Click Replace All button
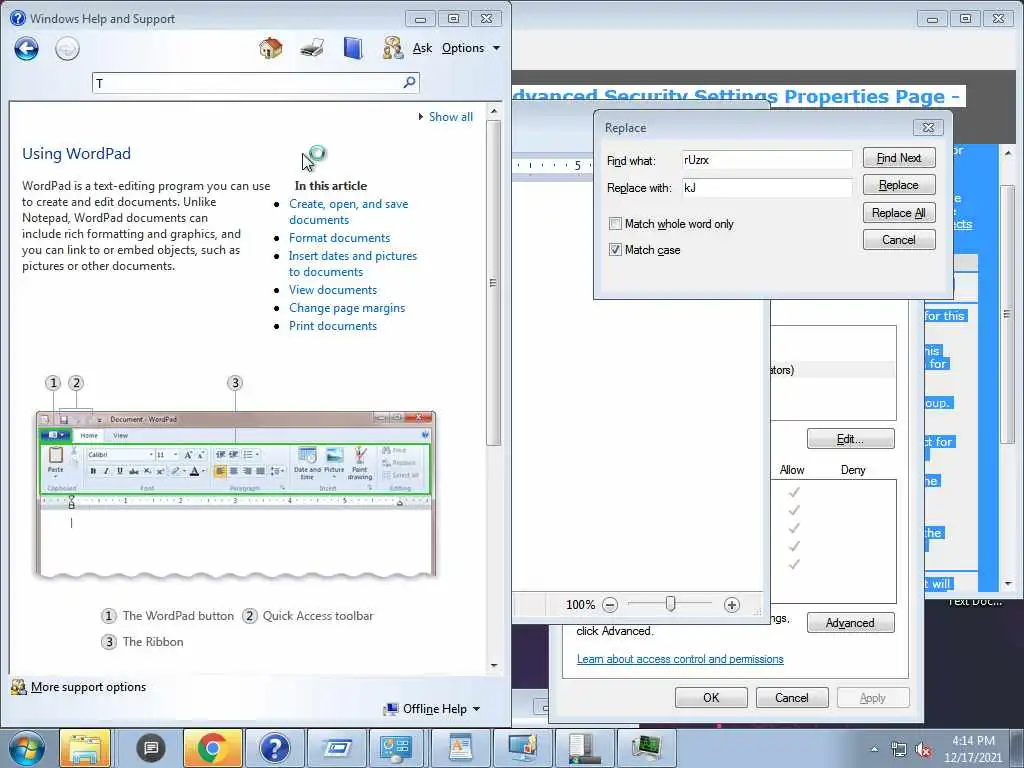The width and height of the screenshot is (1024, 768). [x=899, y=213]
